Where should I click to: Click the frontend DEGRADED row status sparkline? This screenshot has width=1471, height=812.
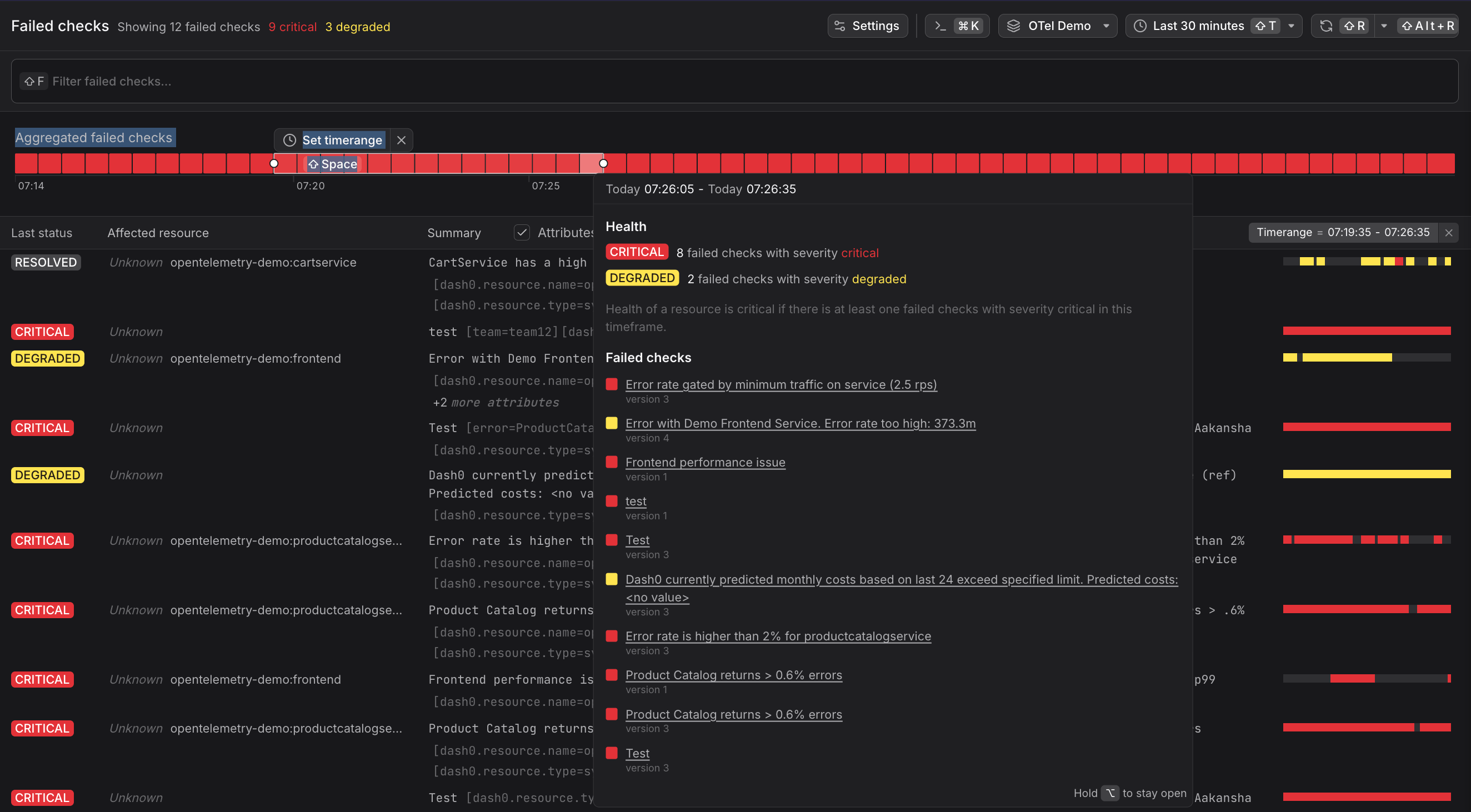point(1367,358)
